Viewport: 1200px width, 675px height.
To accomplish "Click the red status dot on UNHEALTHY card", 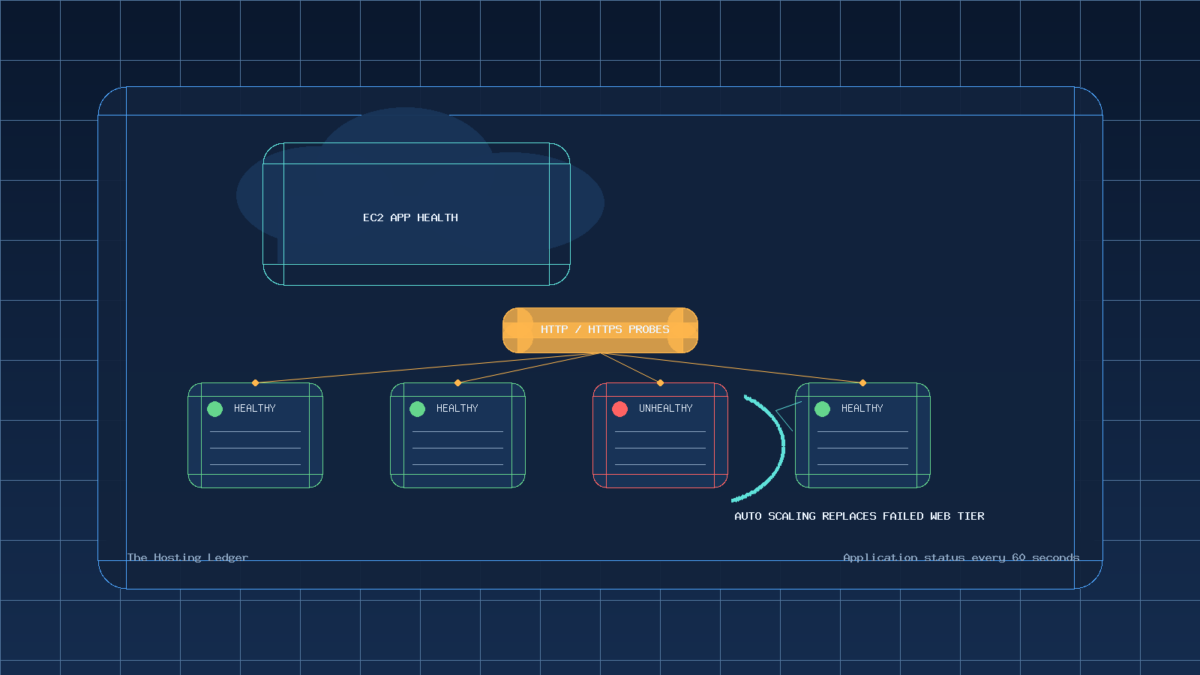I will [x=620, y=409].
